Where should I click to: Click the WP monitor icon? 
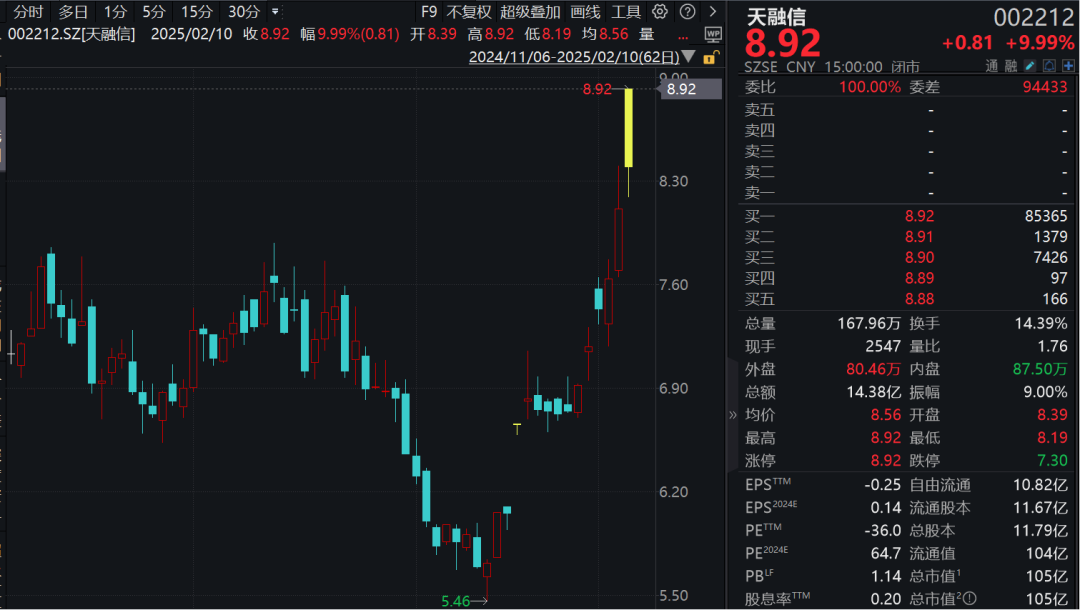point(713,34)
